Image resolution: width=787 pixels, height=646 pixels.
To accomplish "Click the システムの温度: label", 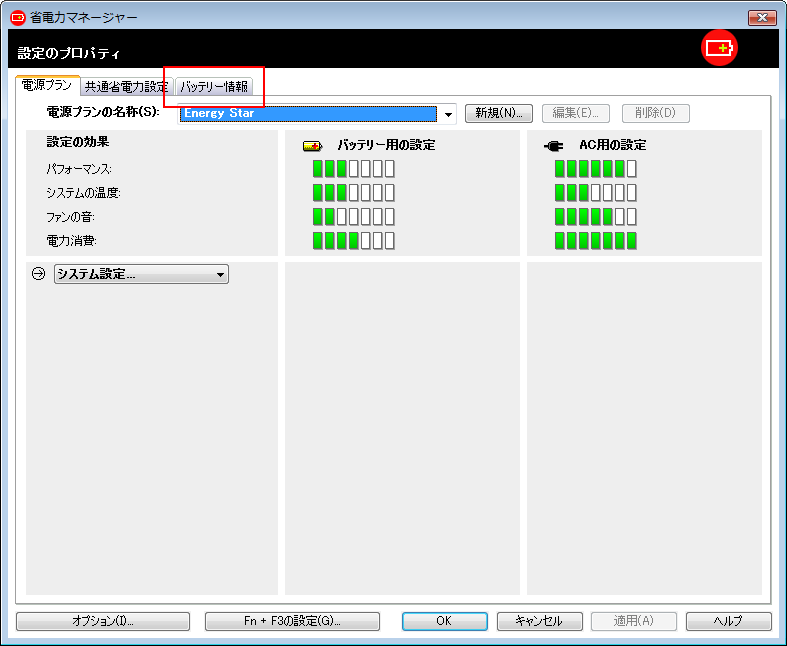I will (83, 193).
